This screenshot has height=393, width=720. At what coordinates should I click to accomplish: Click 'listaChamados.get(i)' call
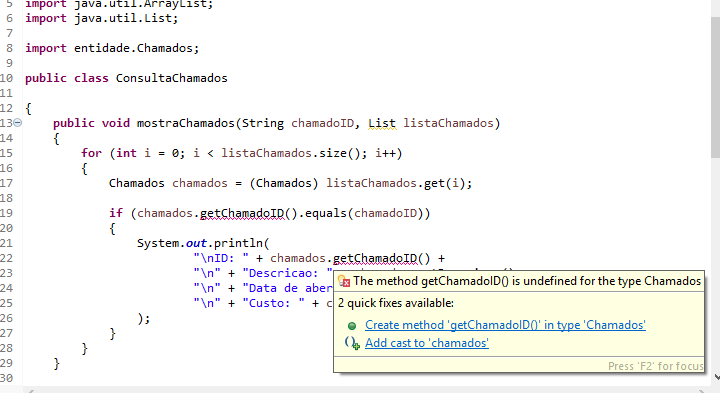tap(395, 183)
